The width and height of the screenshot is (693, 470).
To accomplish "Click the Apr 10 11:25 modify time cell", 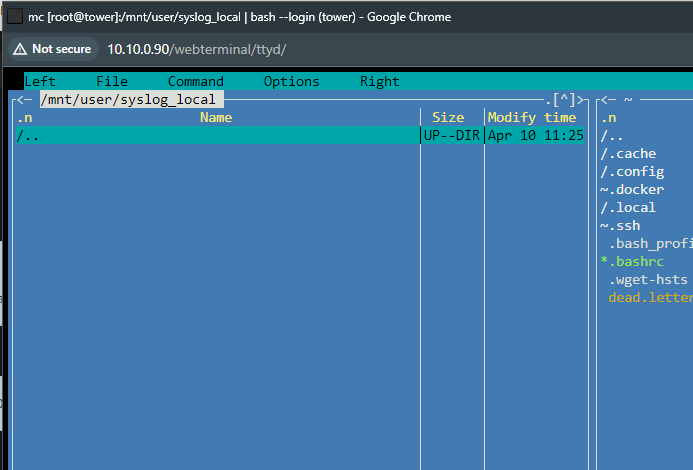I will (x=536, y=135).
